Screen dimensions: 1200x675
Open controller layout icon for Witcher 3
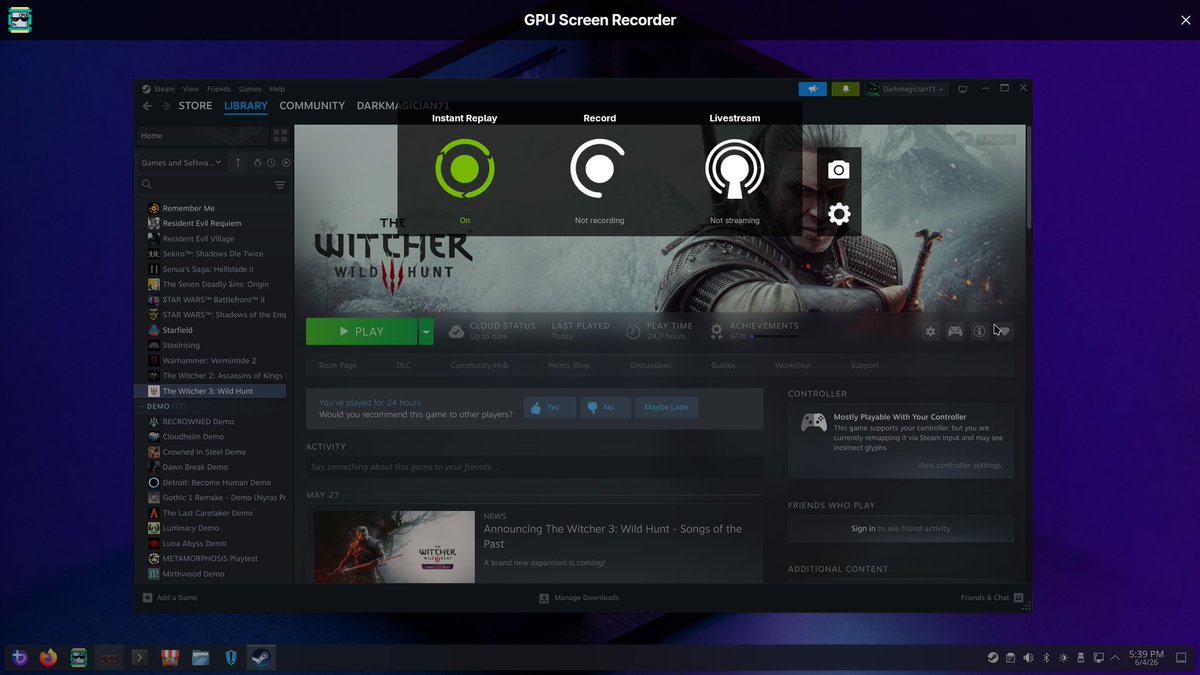pos(955,331)
